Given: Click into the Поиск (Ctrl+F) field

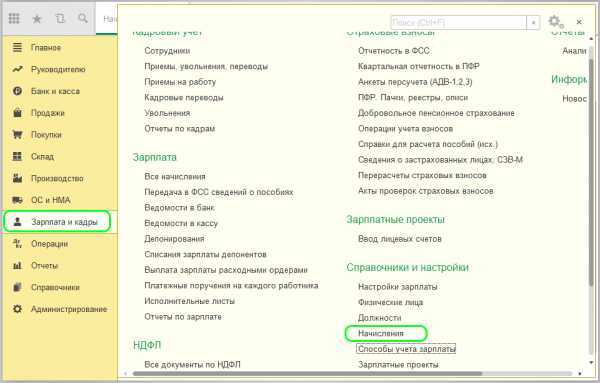Looking at the screenshot, I should point(459,23).
